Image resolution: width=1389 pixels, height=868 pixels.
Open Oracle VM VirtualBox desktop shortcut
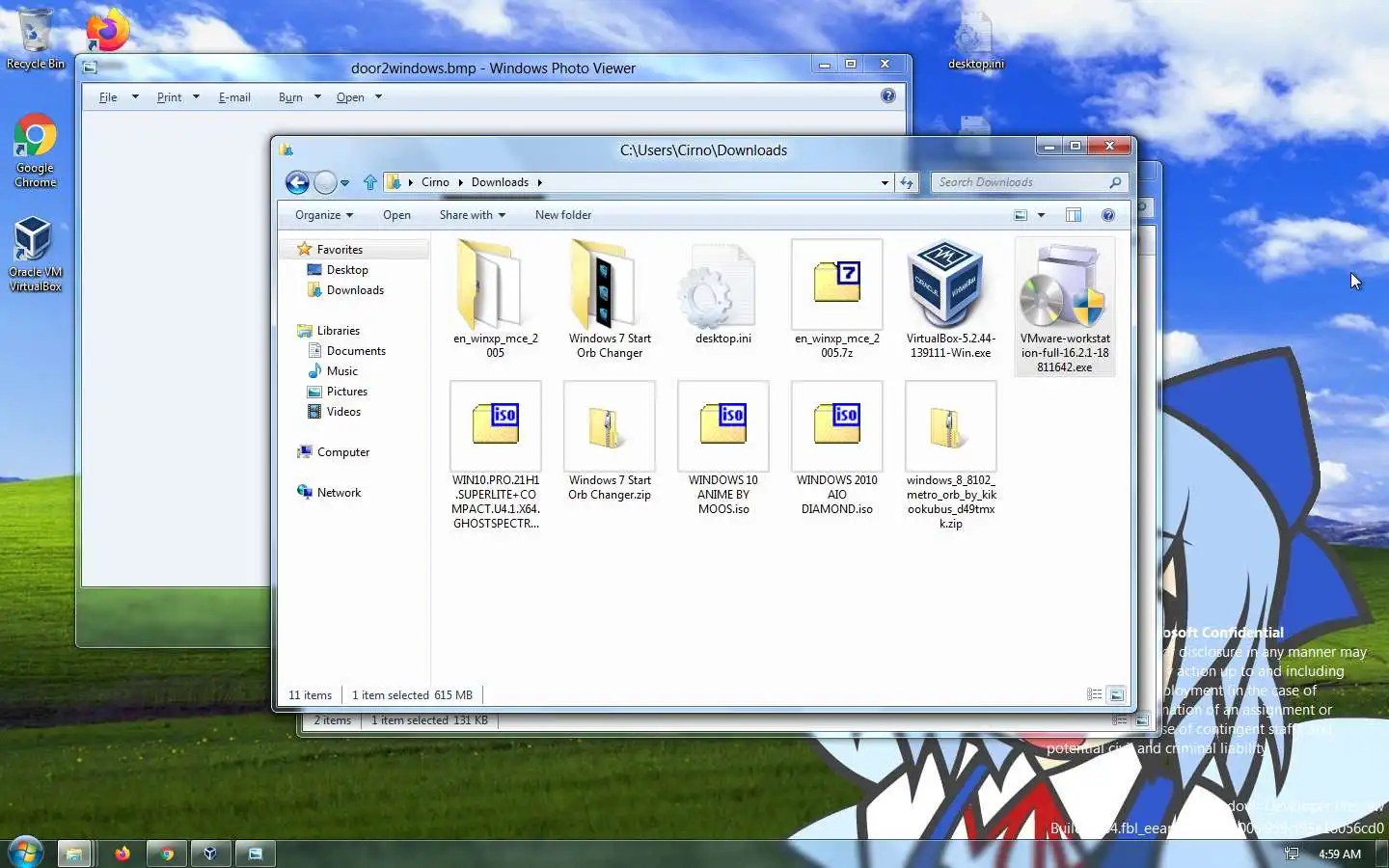point(35,254)
